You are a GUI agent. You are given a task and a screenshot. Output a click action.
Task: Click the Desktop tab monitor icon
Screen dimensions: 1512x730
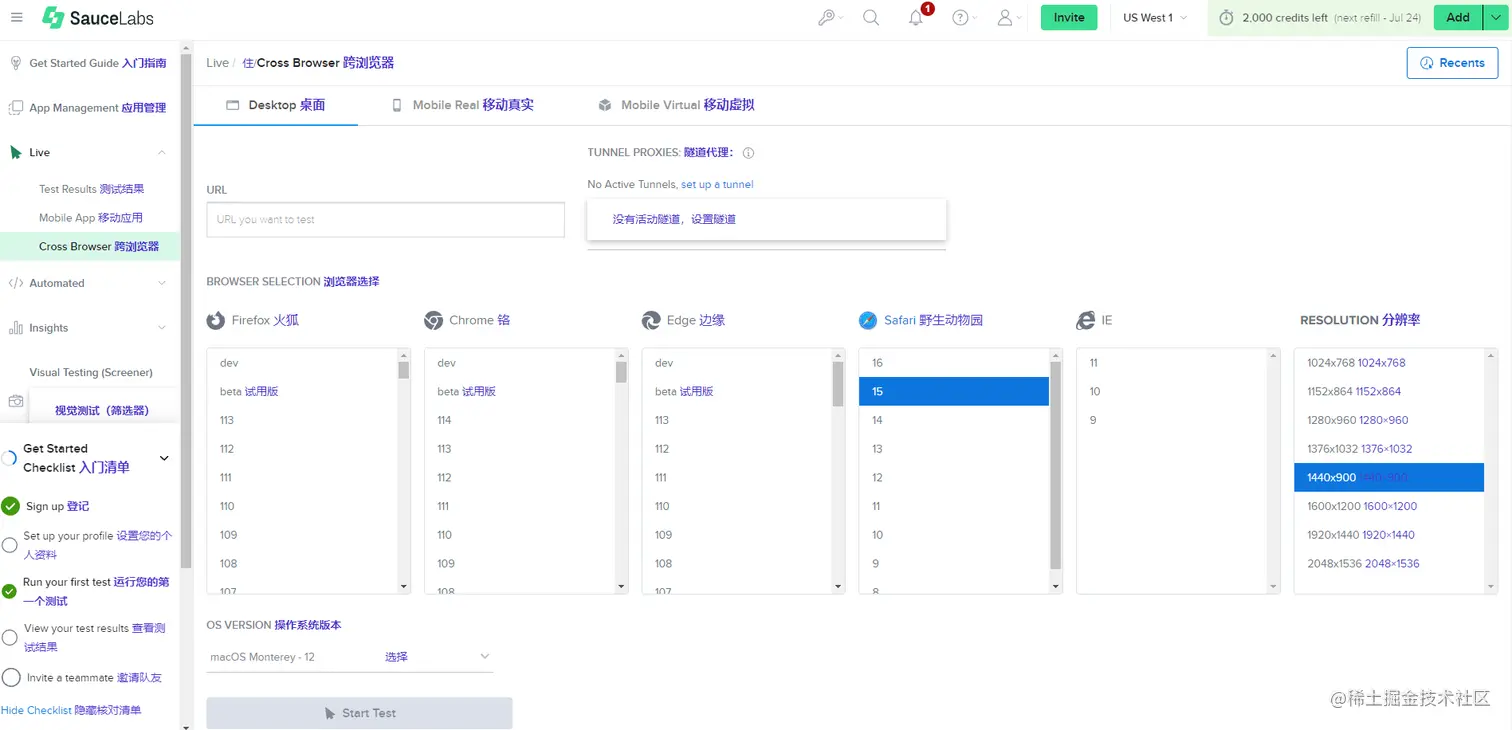[x=233, y=105]
